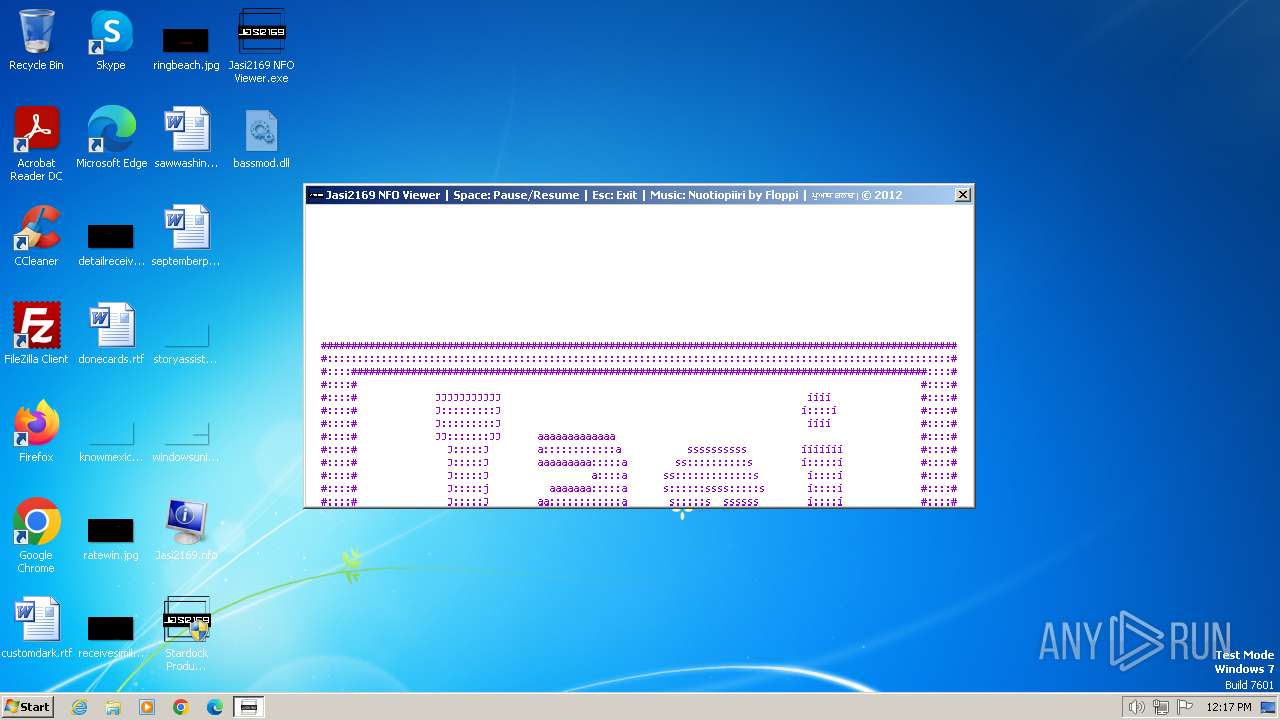Open the Recycle Bin desktop icon

coord(36,40)
